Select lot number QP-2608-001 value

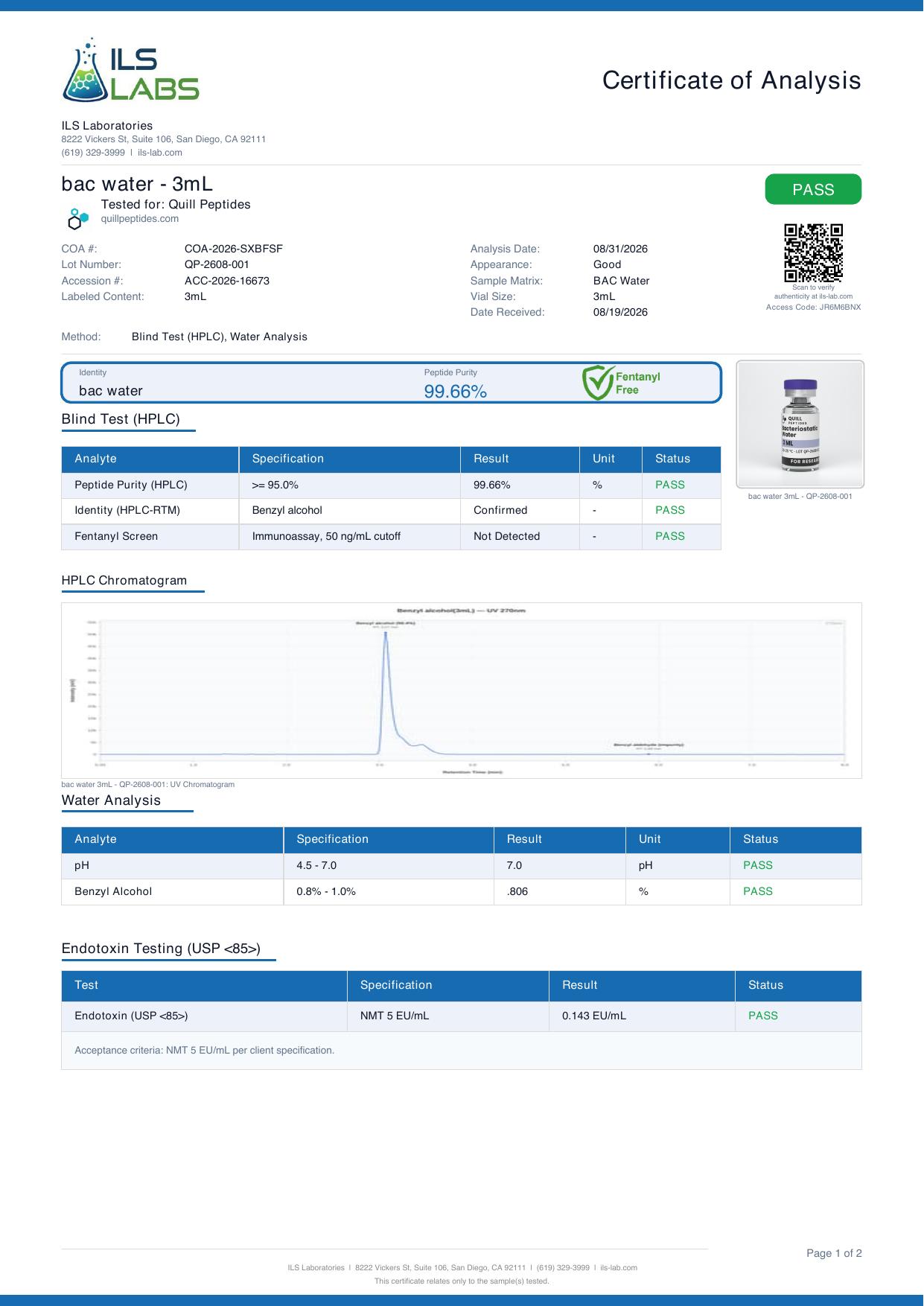(x=217, y=264)
